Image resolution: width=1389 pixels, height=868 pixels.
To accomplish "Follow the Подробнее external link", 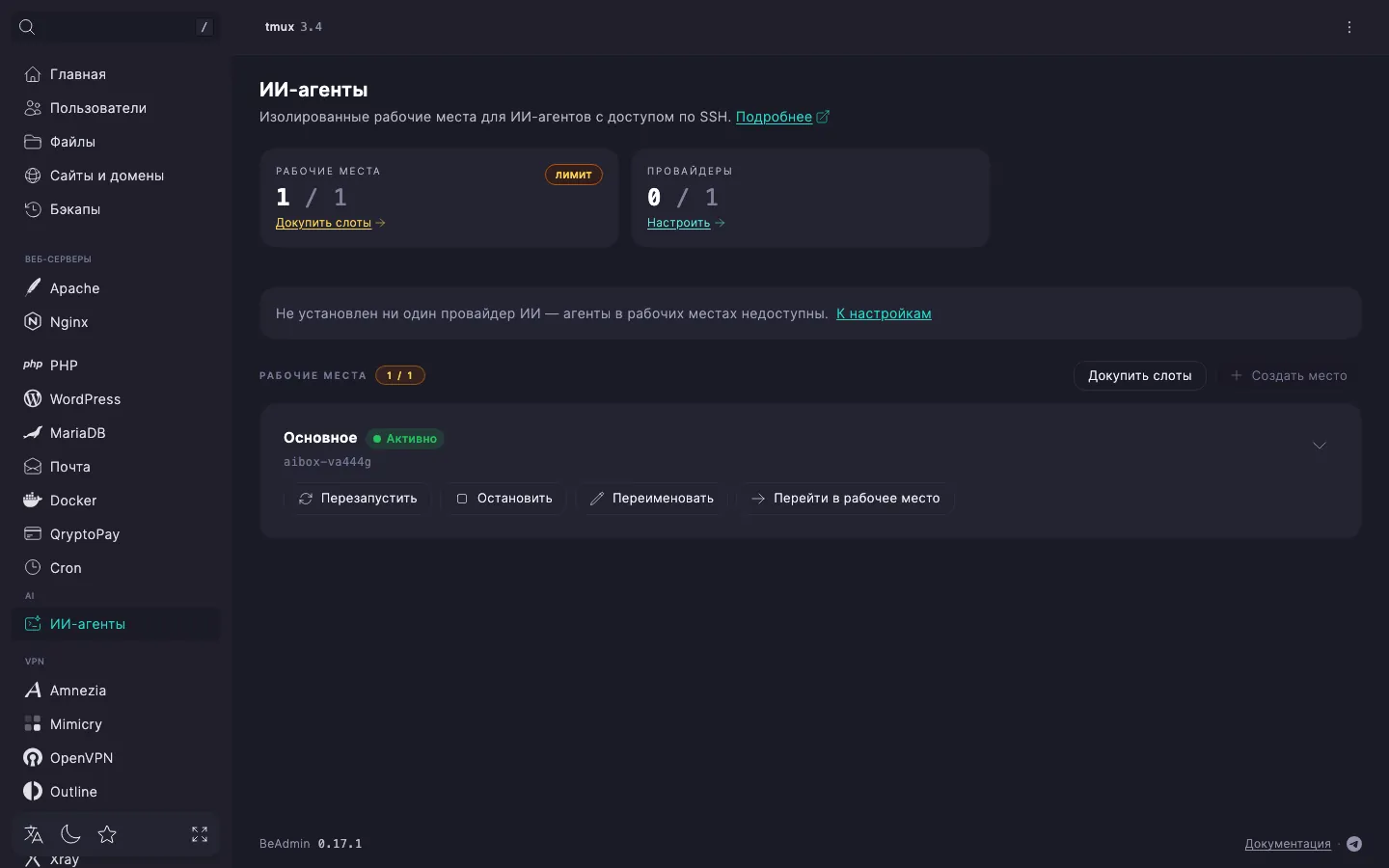I will click(782, 117).
